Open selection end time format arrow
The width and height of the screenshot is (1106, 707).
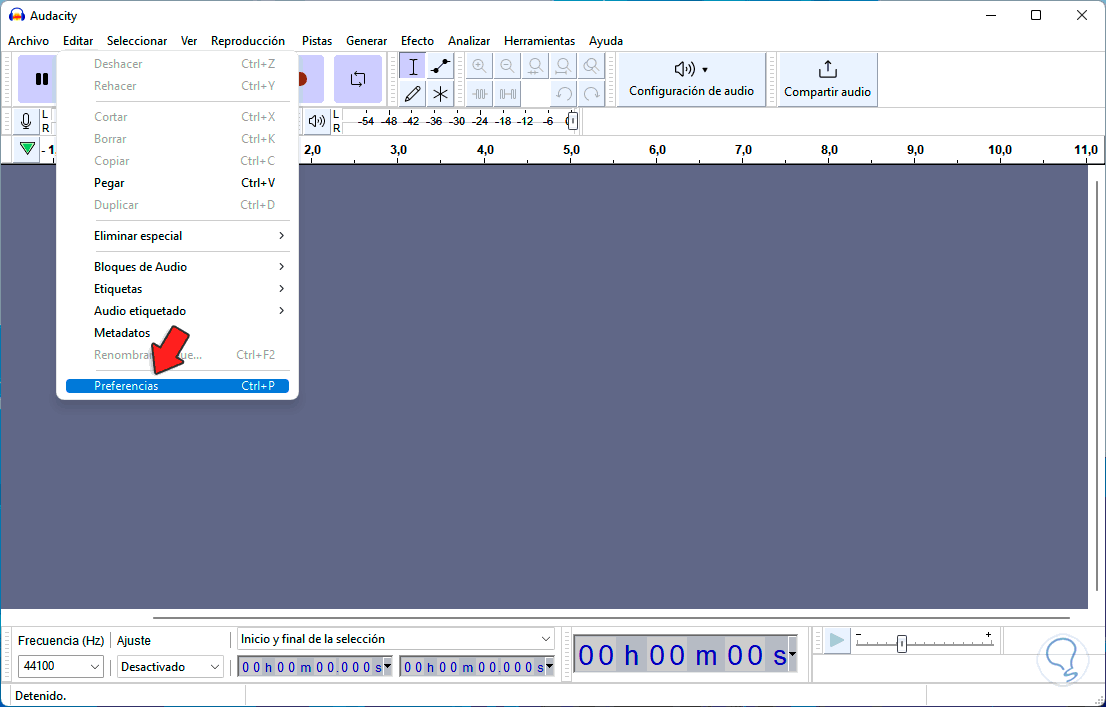click(550, 666)
